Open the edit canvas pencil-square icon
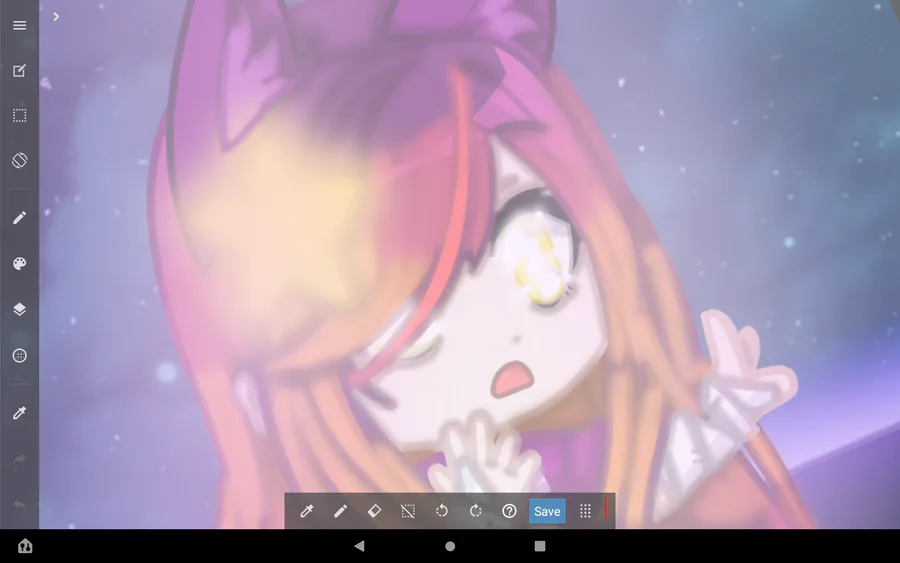 (x=20, y=71)
